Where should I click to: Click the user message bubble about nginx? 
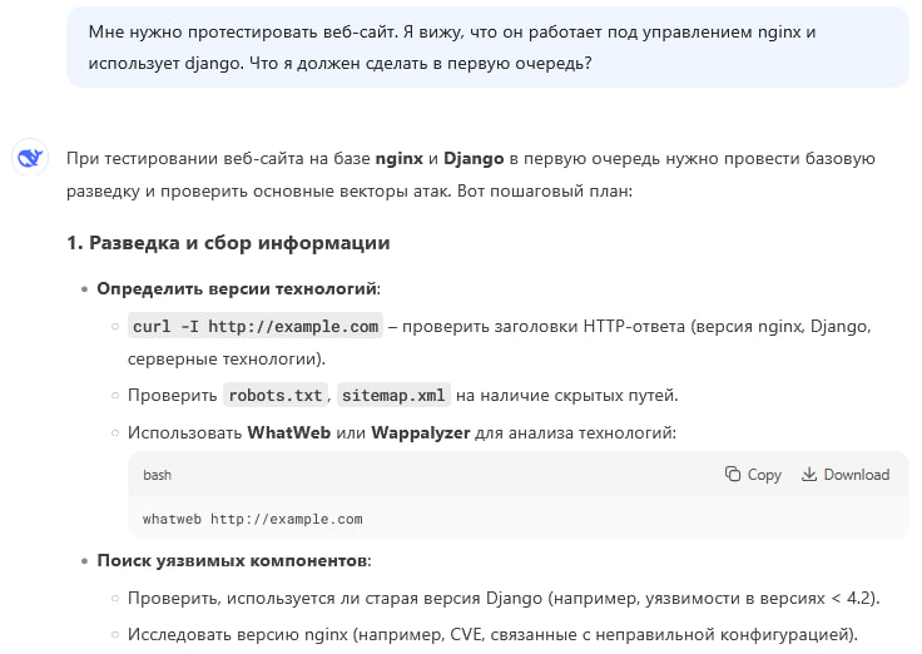click(x=487, y=47)
